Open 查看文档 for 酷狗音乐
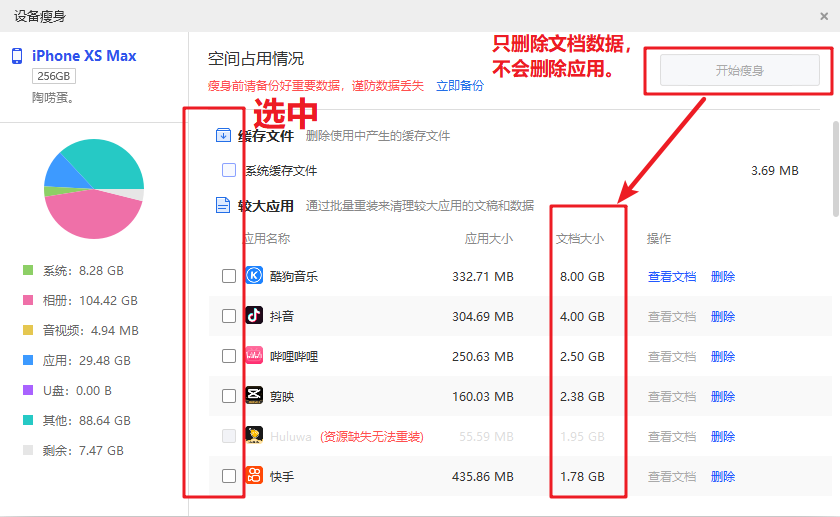 coord(672,276)
